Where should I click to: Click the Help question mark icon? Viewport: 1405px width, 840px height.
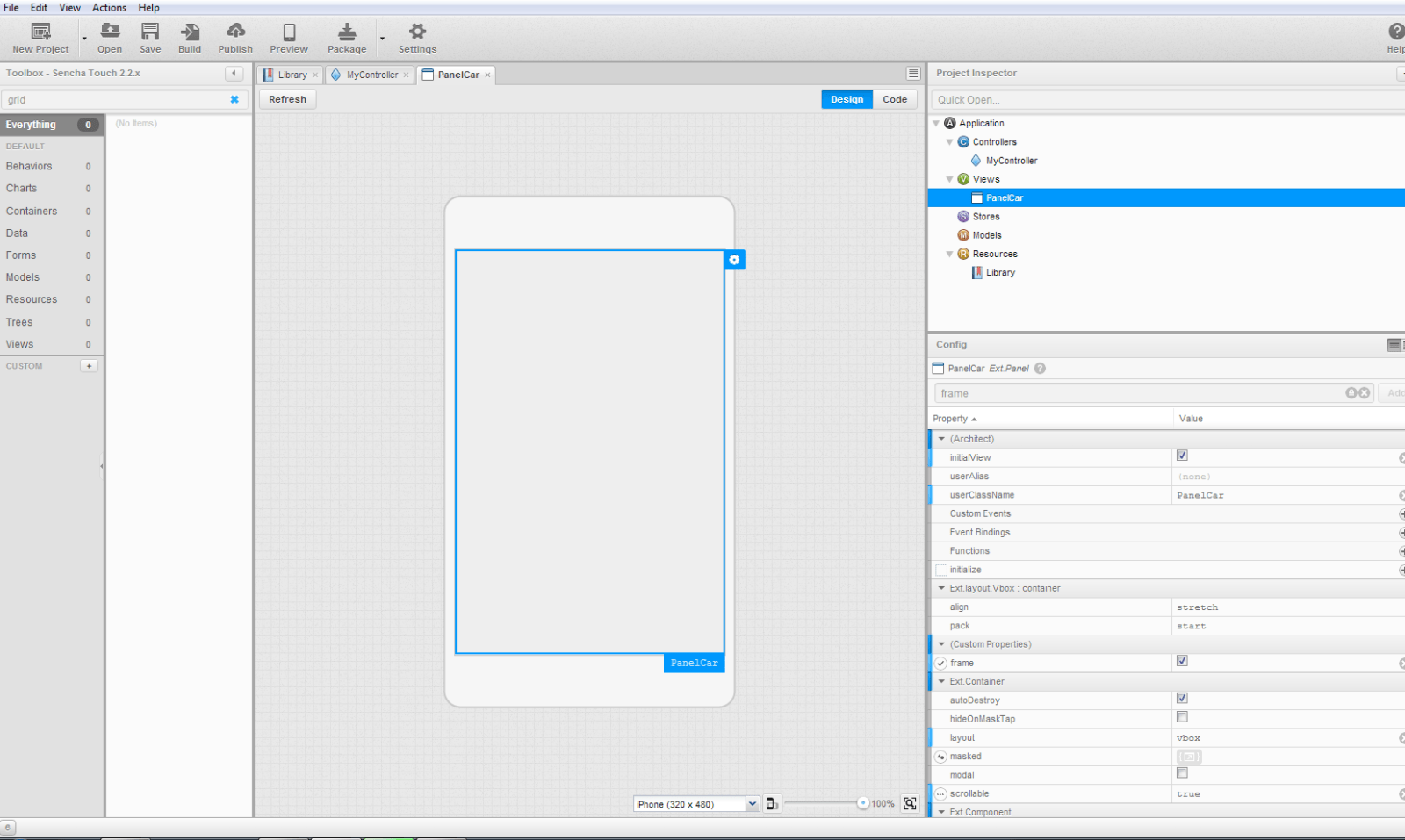(x=1396, y=32)
